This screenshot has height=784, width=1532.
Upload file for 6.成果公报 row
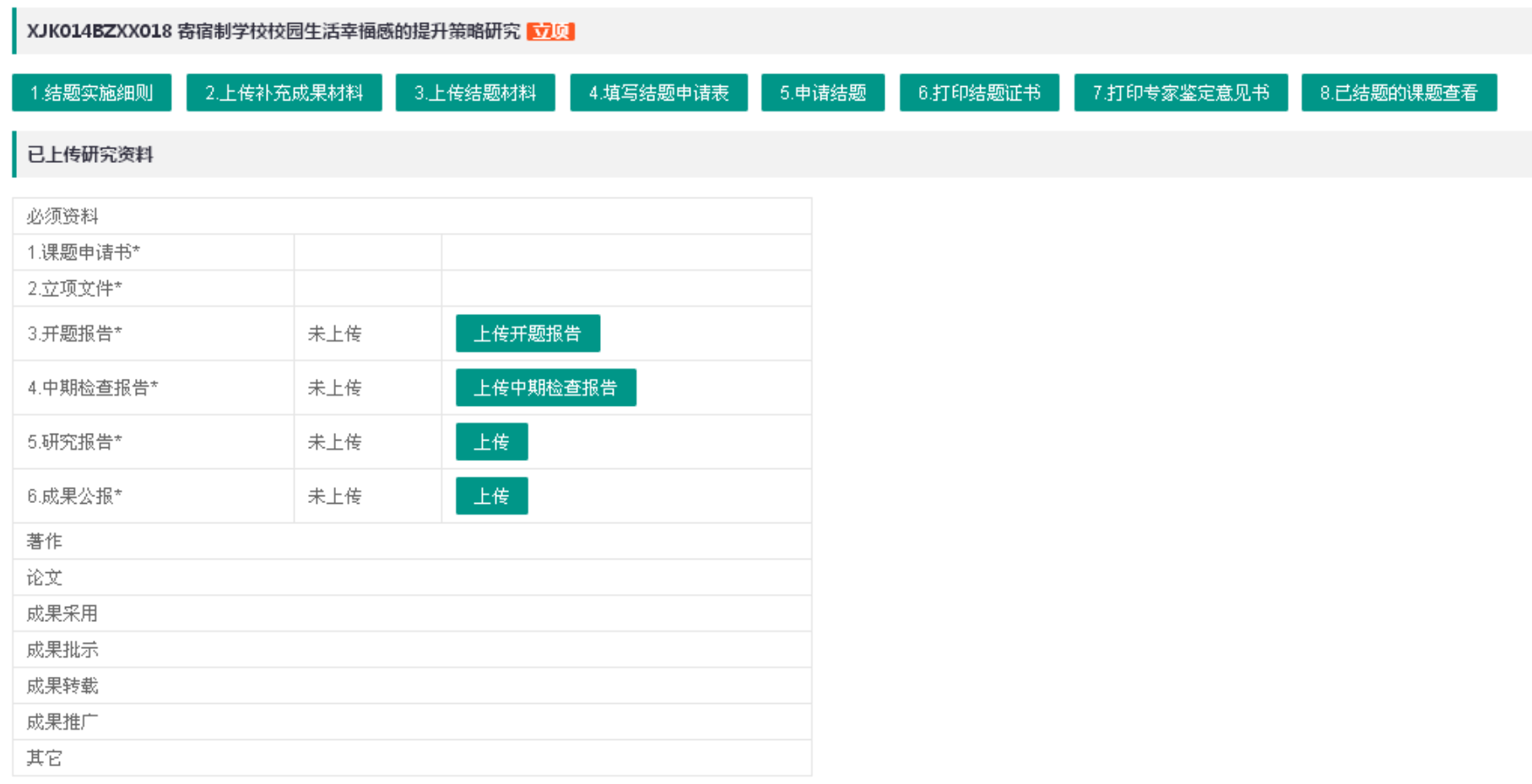[x=491, y=495]
